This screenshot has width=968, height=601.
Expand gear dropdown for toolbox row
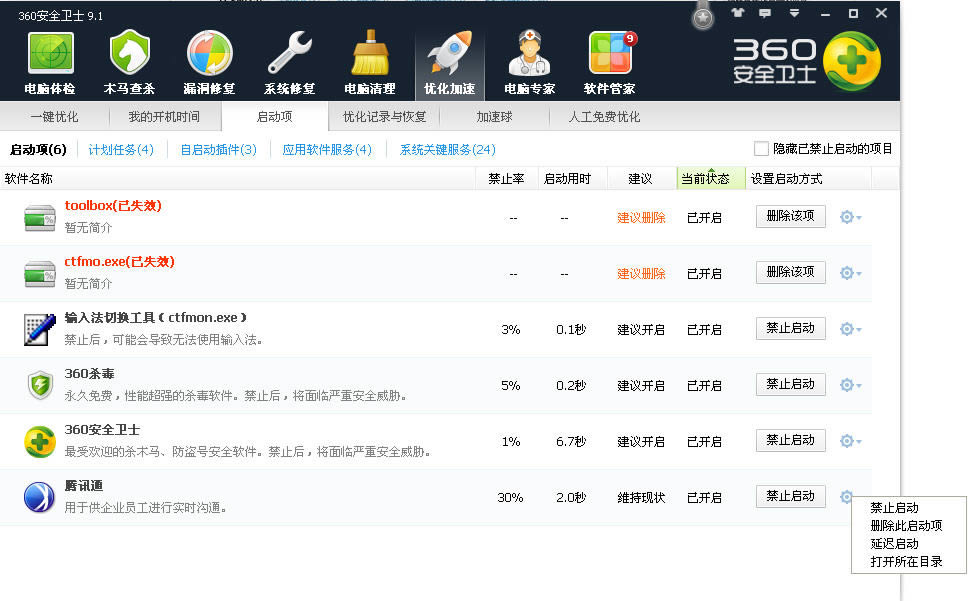pos(850,217)
